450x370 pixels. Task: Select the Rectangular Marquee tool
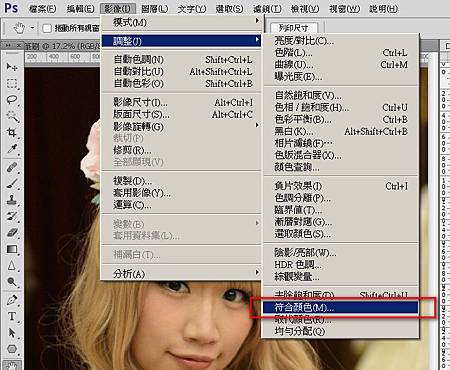click(x=12, y=83)
